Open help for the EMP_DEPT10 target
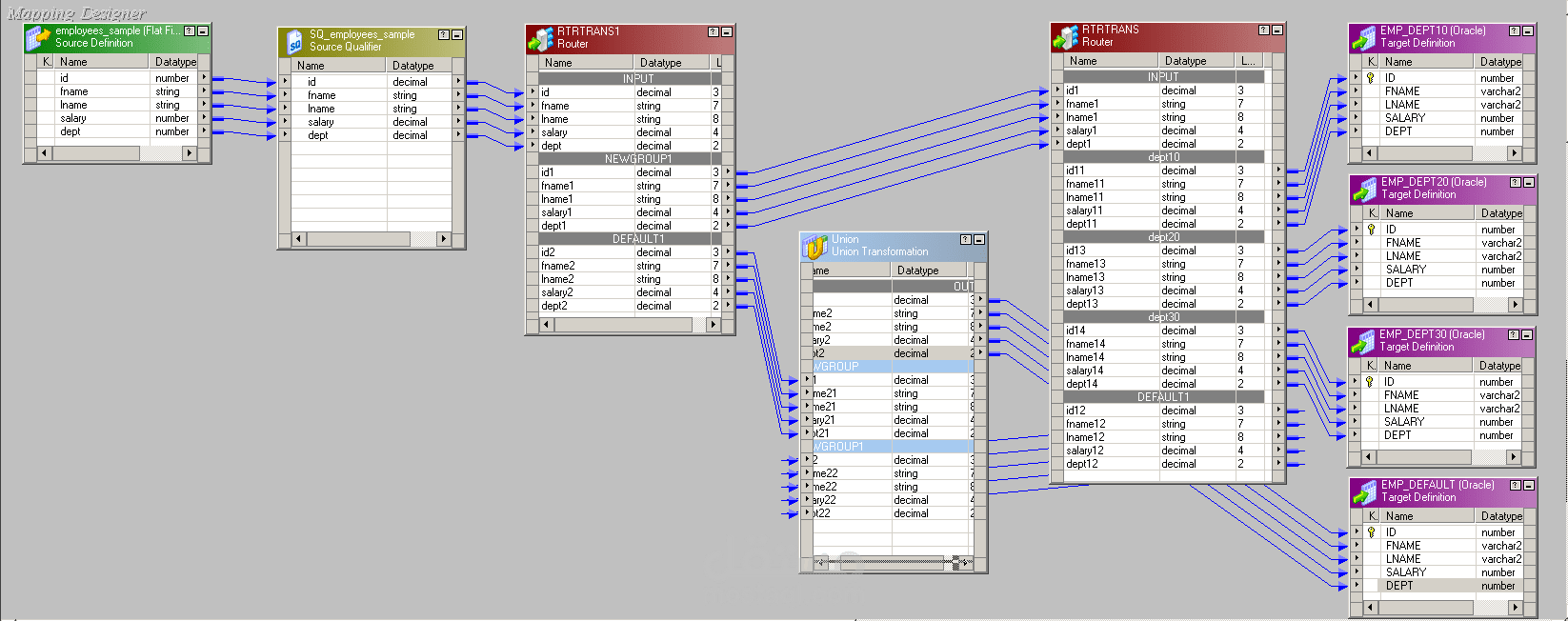The height and width of the screenshot is (621, 1568). tap(1515, 31)
